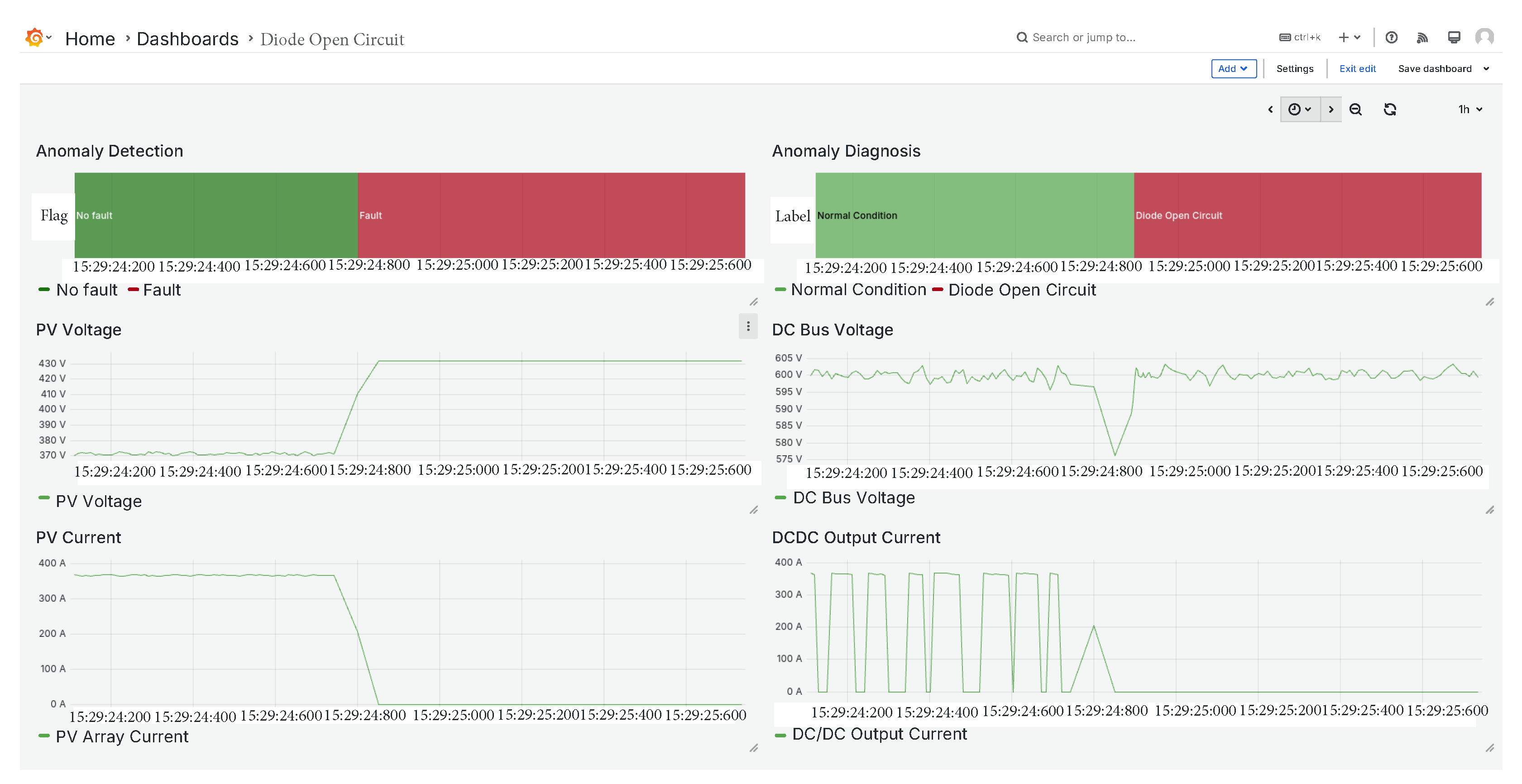Open the help question mark icon
The width and height of the screenshot is (1522, 784).
click(x=1392, y=38)
